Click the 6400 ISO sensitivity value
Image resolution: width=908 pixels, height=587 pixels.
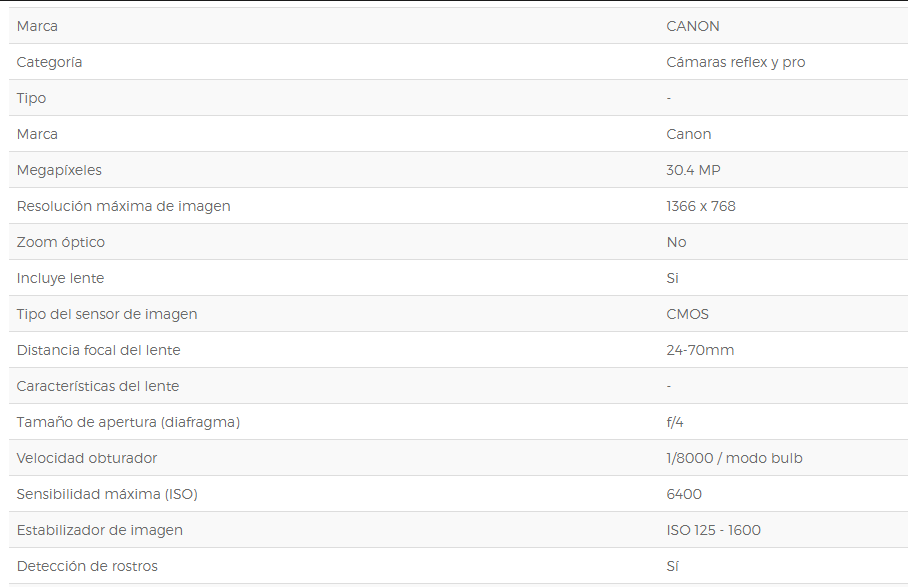pyautogui.click(x=684, y=494)
